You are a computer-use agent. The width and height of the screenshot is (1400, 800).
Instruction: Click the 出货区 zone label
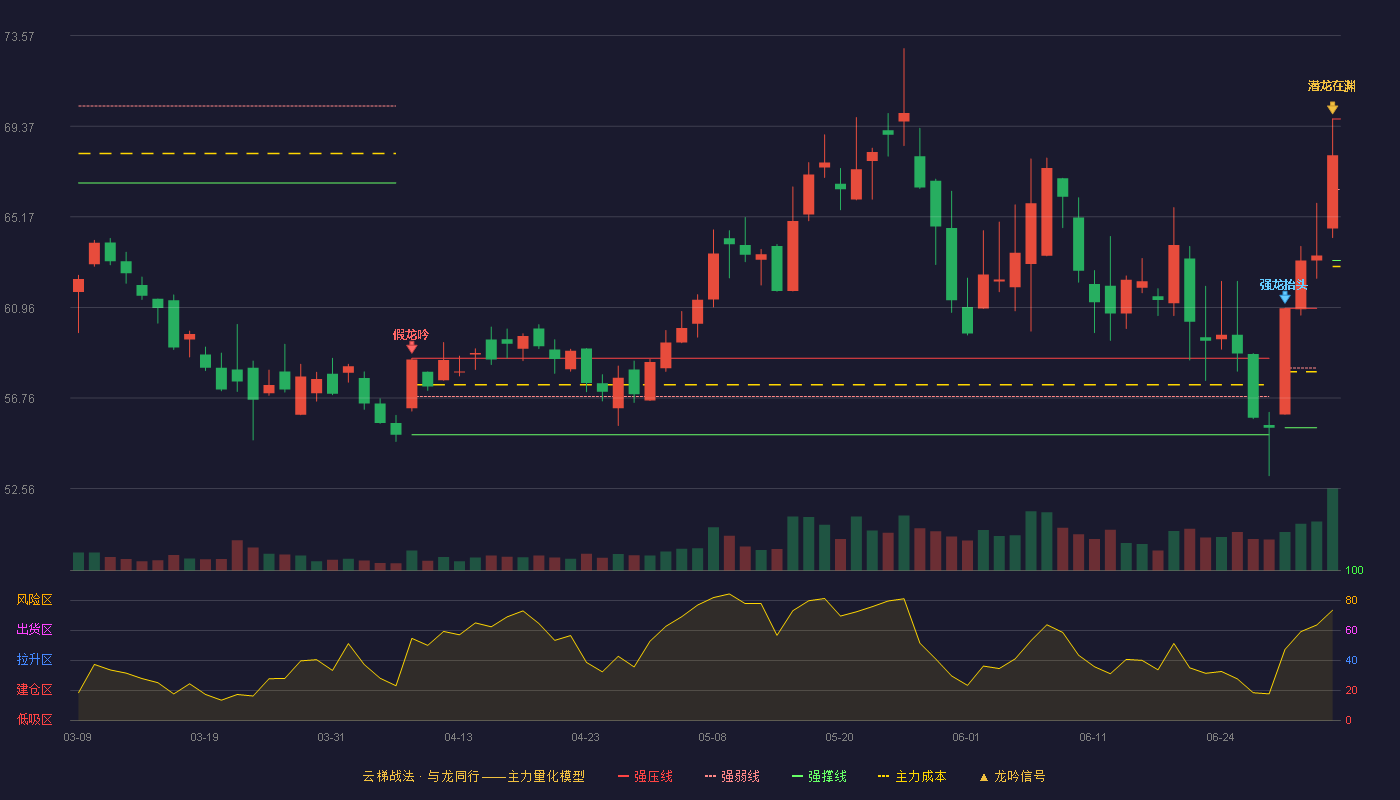click(34, 630)
